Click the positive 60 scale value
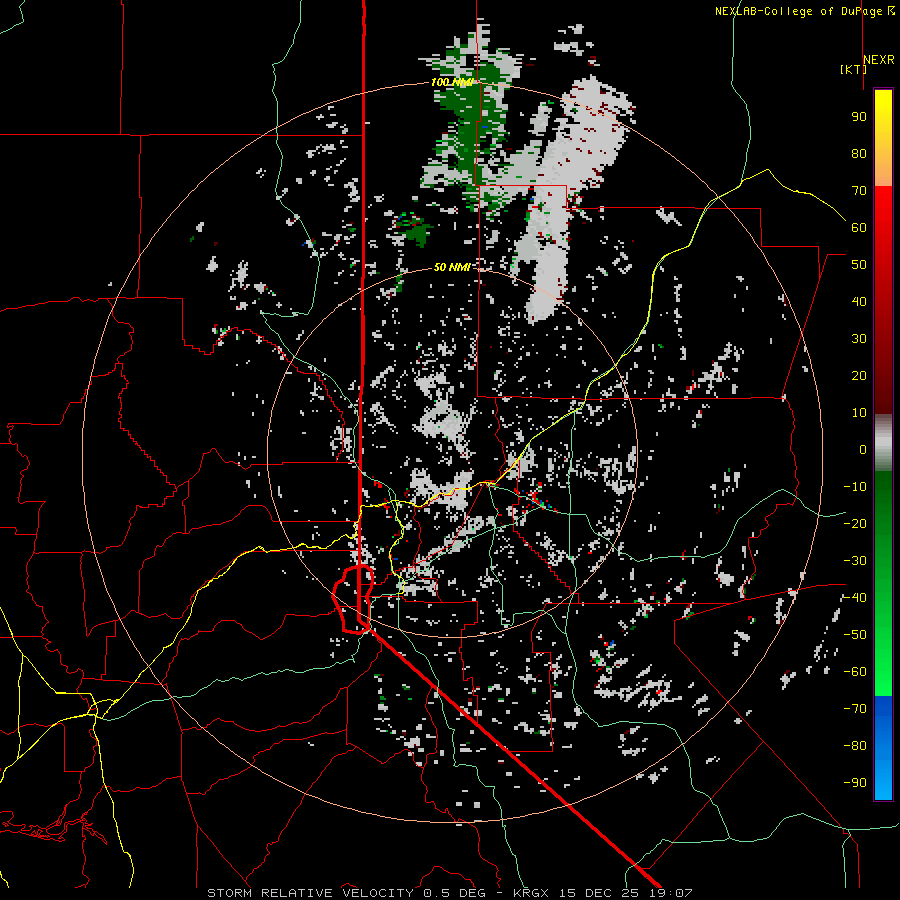The image size is (900, 900). 859,228
